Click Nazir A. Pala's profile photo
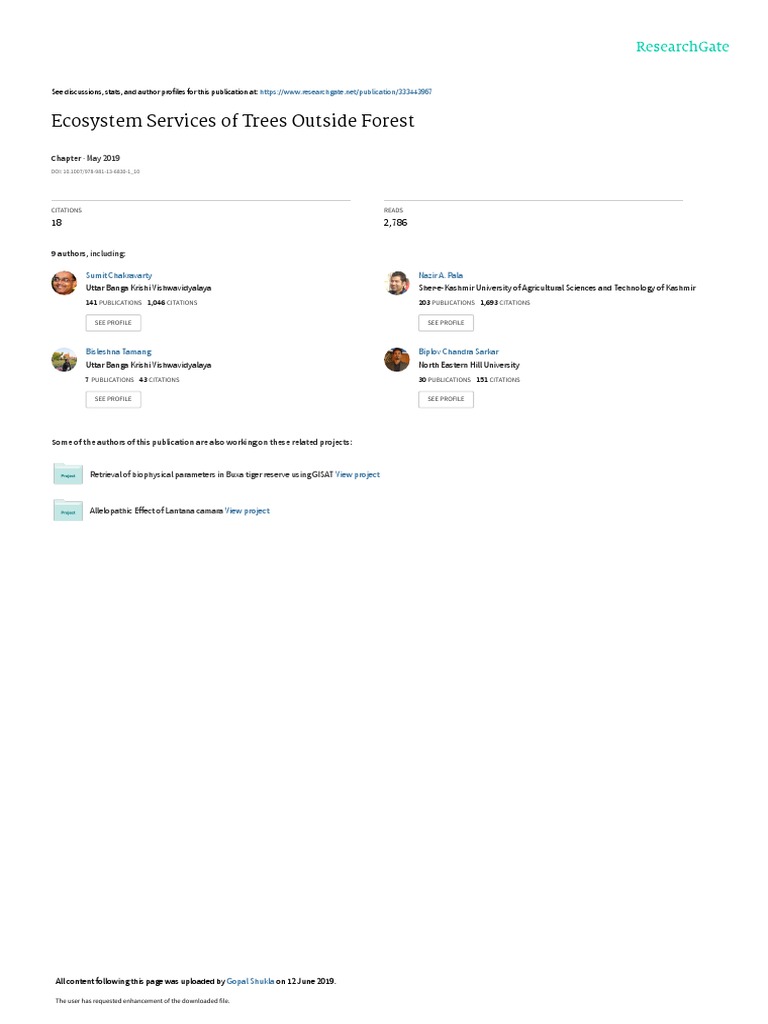Image resolution: width=768 pixels, height=1024 pixels. tap(396, 283)
